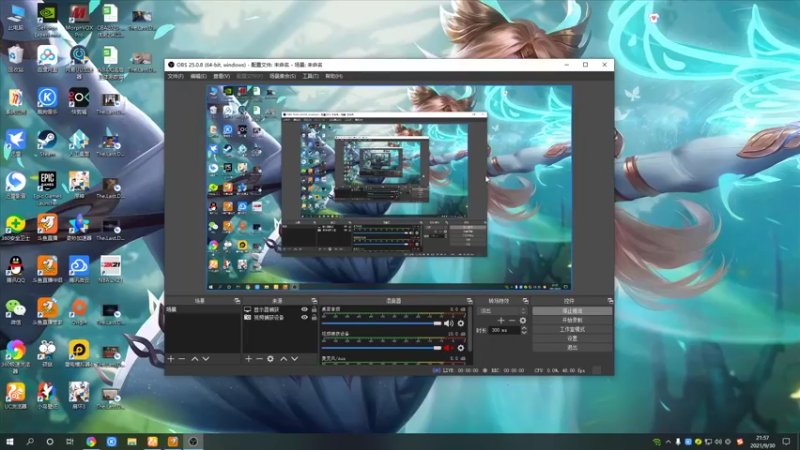Viewport: 800px width, 450px height.
Task: Open the blue K music player desktop icon
Action: point(47,101)
